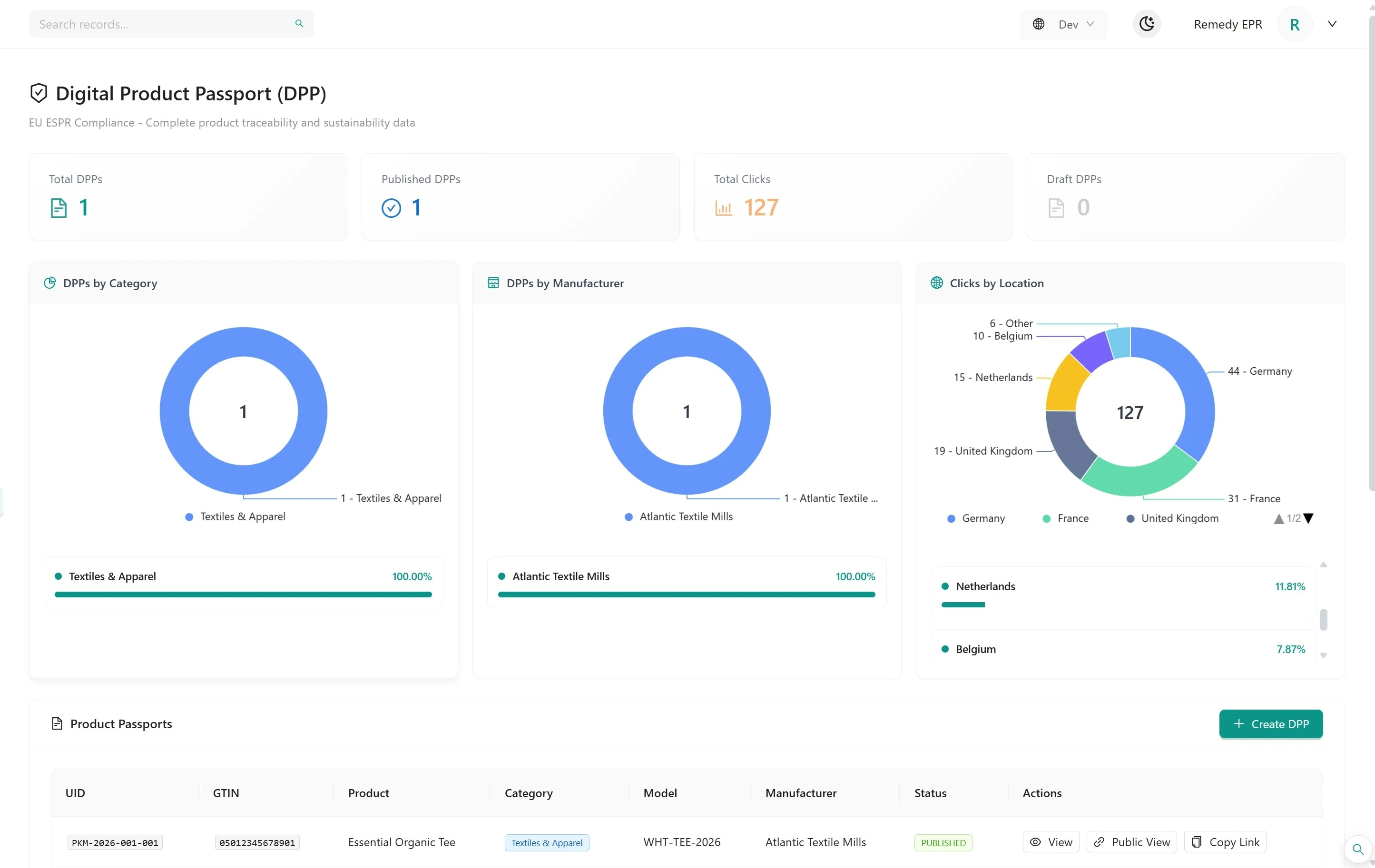The image size is (1375, 868).
Task: Open search via bottom-right magnifier icon
Action: click(1357, 850)
